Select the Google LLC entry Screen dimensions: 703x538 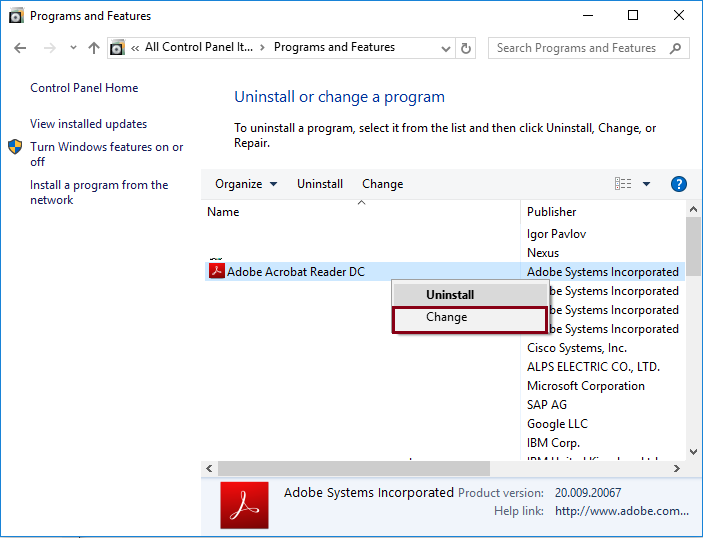tap(557, 424)
